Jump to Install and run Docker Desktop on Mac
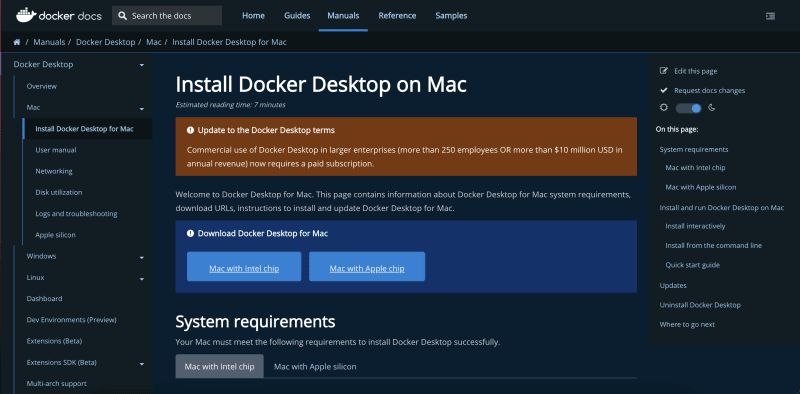800x394 pixels. (x=721, y=208)
